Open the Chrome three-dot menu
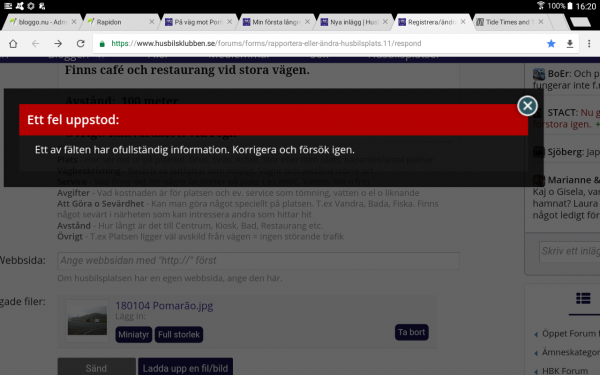Viewport: 600px width, 375px height. point(589,44)
